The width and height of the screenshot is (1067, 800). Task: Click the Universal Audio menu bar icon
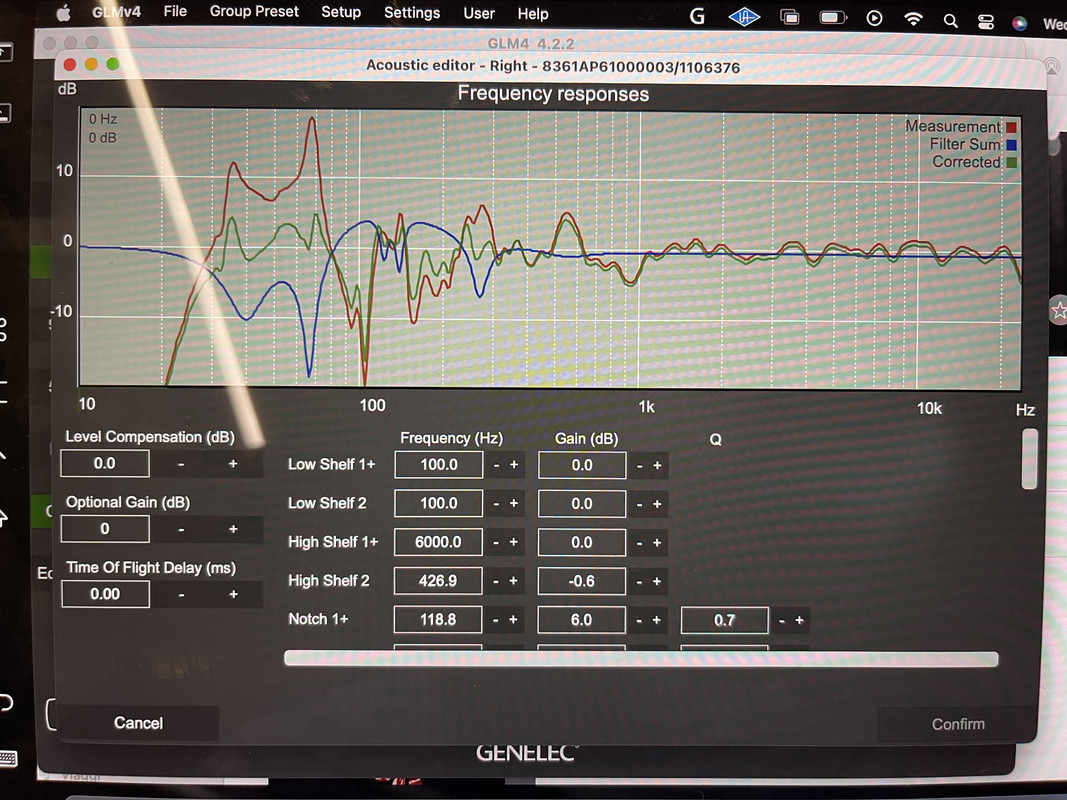coord(744,17)
